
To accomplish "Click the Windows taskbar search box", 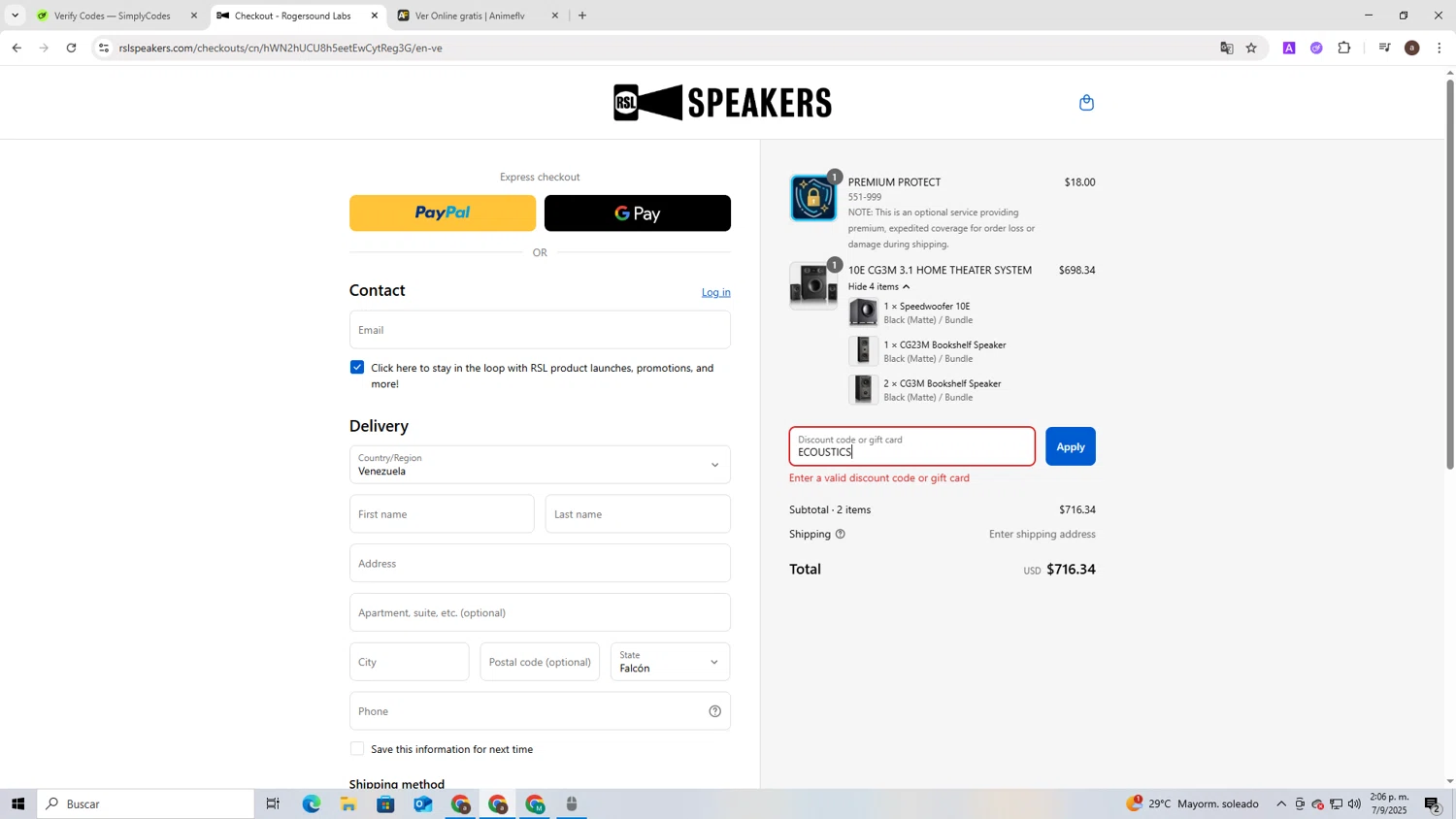I will [x=146, y=803].
